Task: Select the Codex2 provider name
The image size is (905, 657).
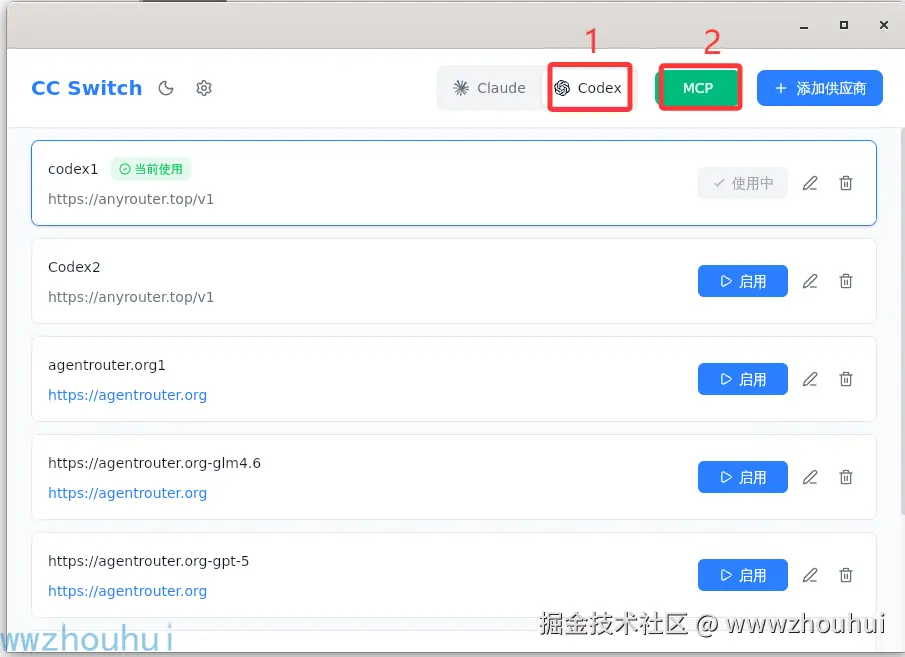Action: click(x=74, y=267)
